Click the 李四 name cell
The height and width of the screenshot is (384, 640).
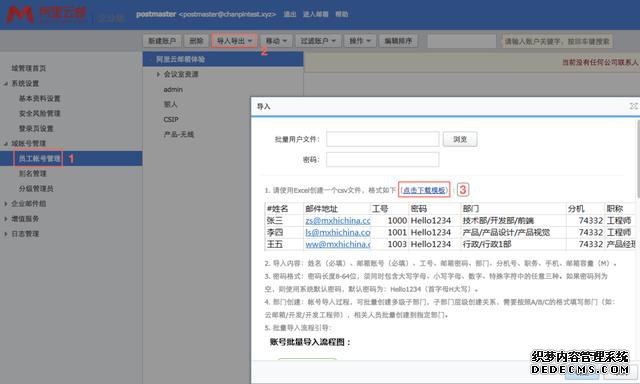[x=275, y=232]
